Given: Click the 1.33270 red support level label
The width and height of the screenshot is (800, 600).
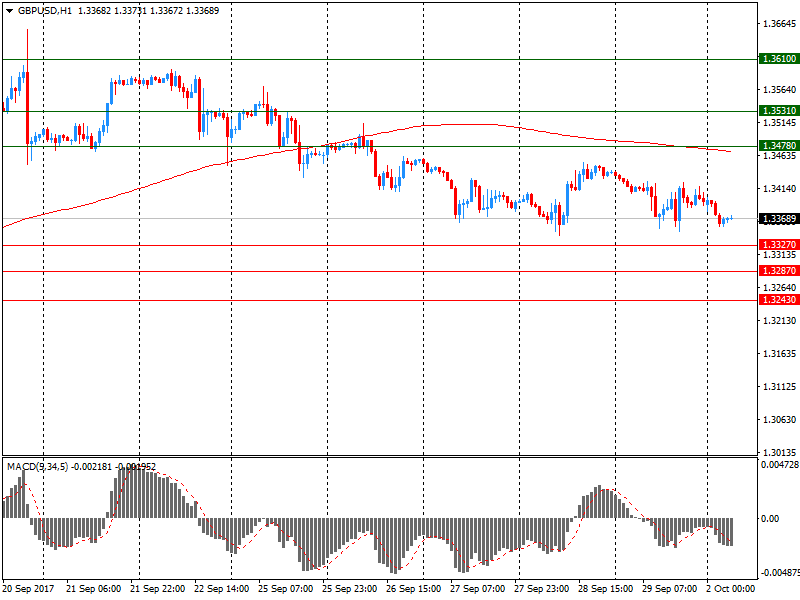Looking at the screenshot, I should point(779,244).
